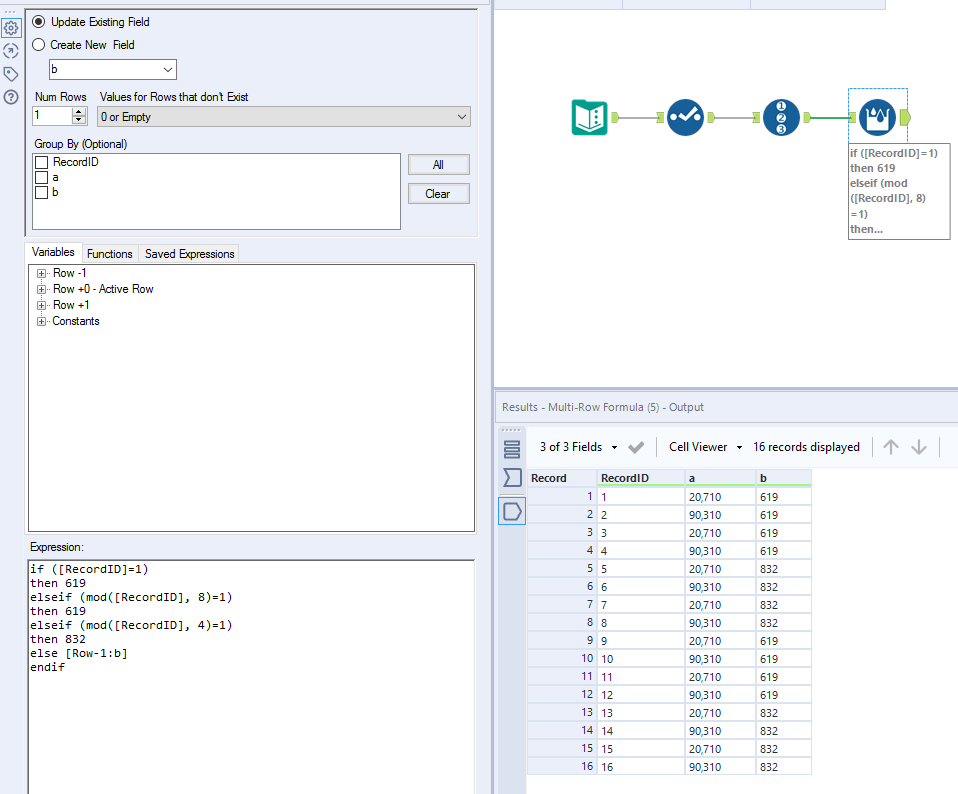Click the Clear button for Group By

click(438, 194)
